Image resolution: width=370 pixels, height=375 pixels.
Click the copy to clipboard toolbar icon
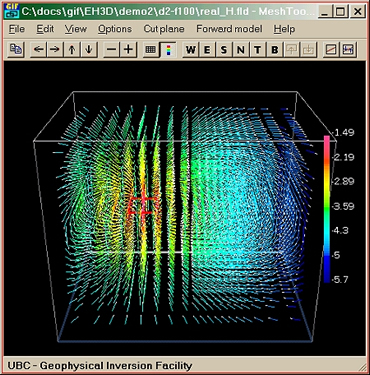coord(15,50)
